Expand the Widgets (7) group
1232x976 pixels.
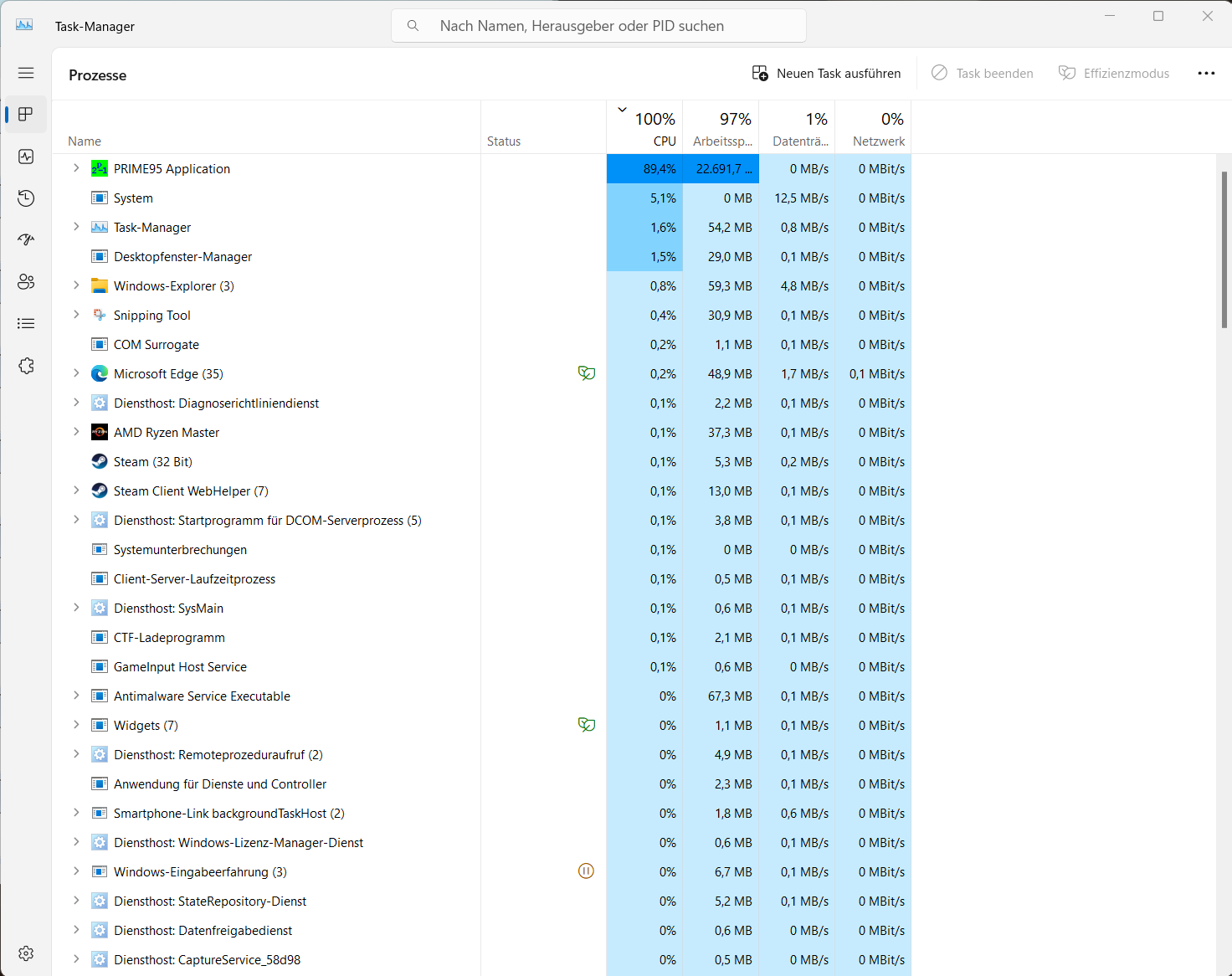click(x=76, y=725)
